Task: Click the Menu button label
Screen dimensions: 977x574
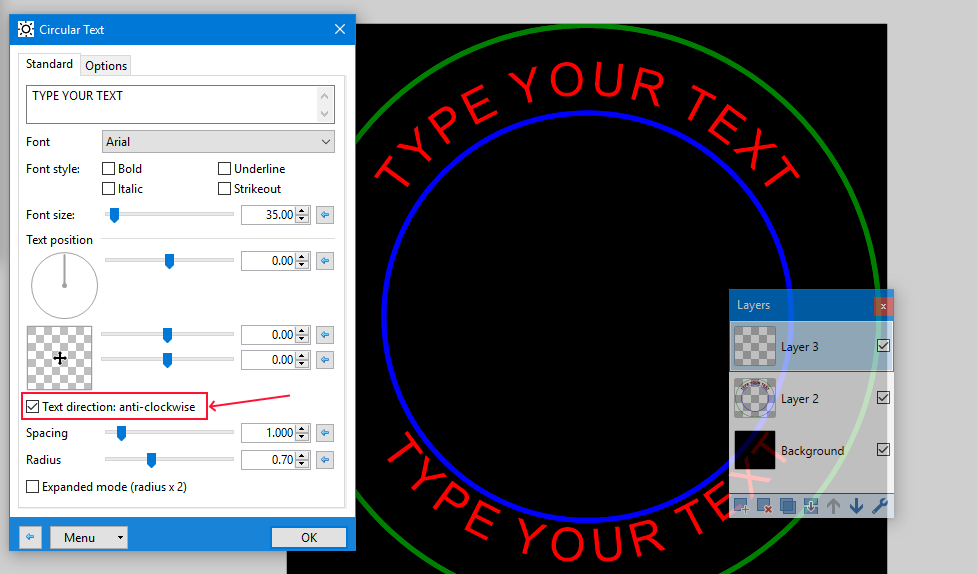Action: pyautogui.click(x=80, y=537)
